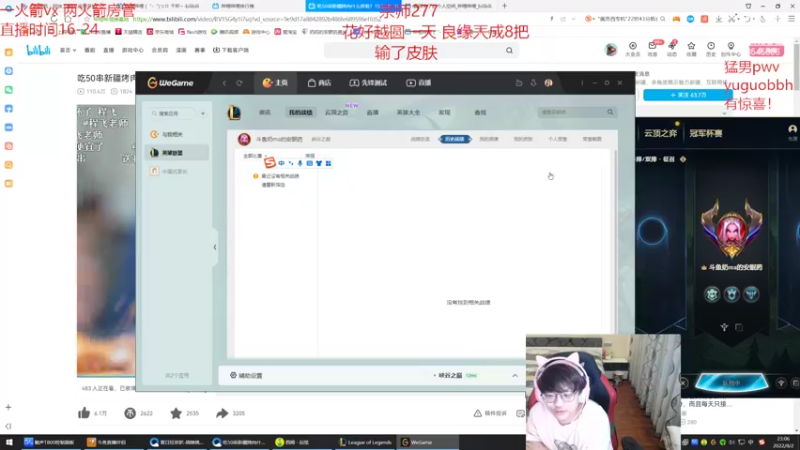Open bilibili 创作中心 icon
Screen dimensions: 800x450
[x=731, y=49]
